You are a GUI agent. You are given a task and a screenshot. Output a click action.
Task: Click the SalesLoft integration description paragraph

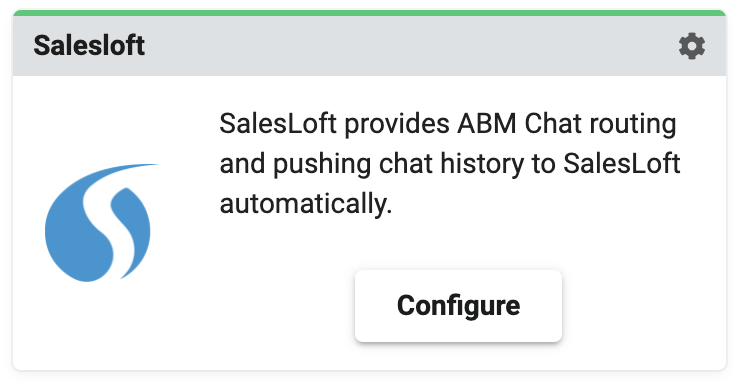[x=450, y=164]
